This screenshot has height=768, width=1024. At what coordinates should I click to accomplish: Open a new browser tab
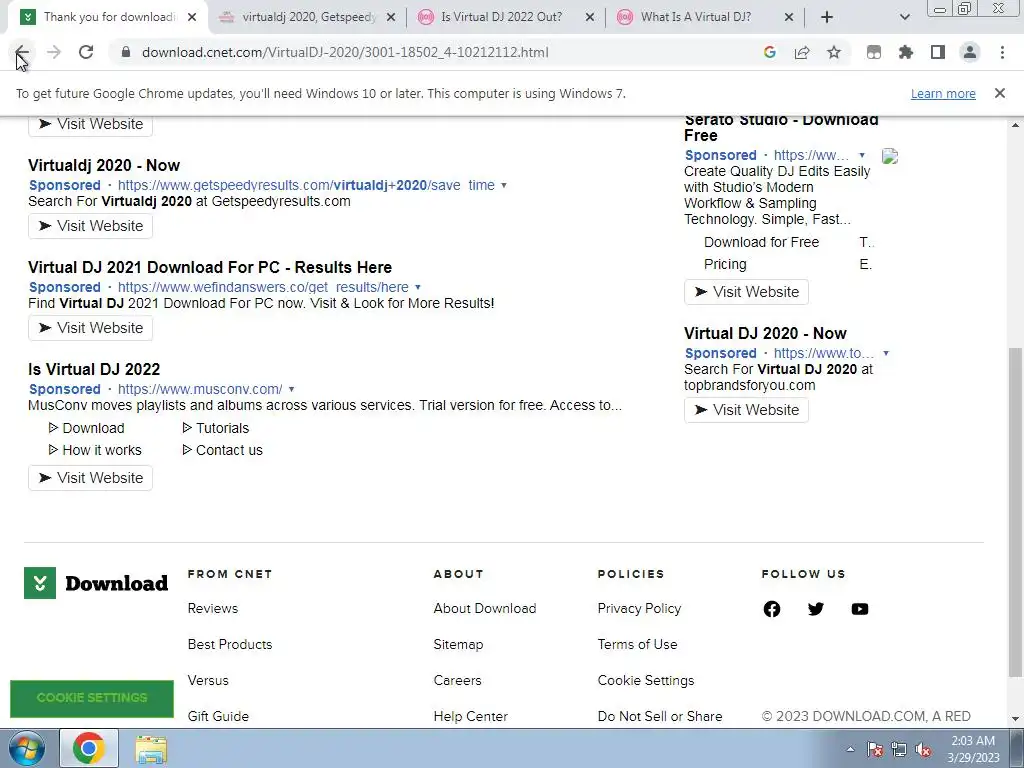tap(827, 17)
